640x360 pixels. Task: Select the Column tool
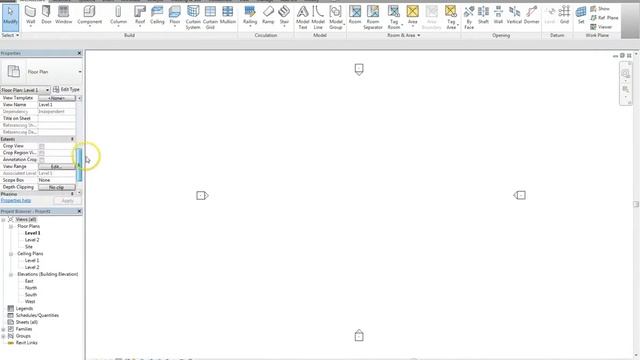118,16
